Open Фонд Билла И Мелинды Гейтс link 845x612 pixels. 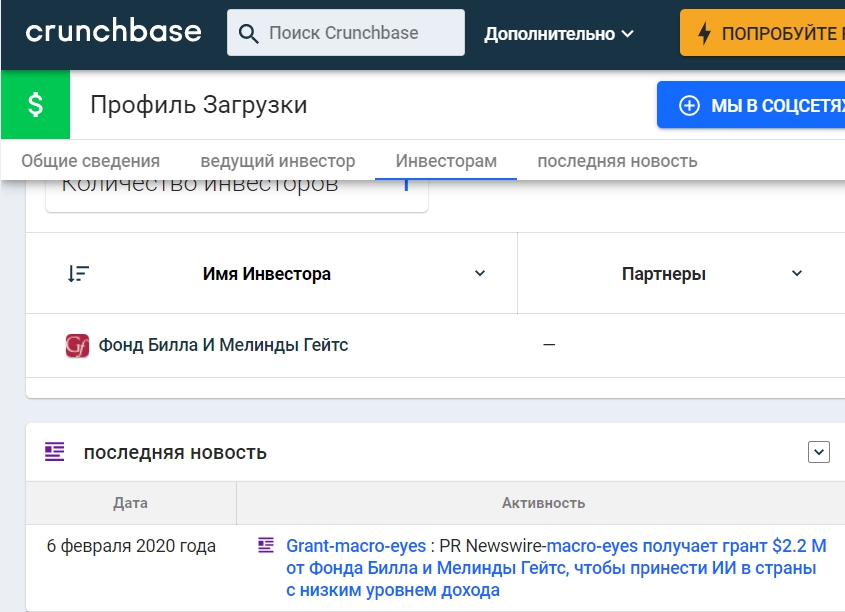(223, 345)
